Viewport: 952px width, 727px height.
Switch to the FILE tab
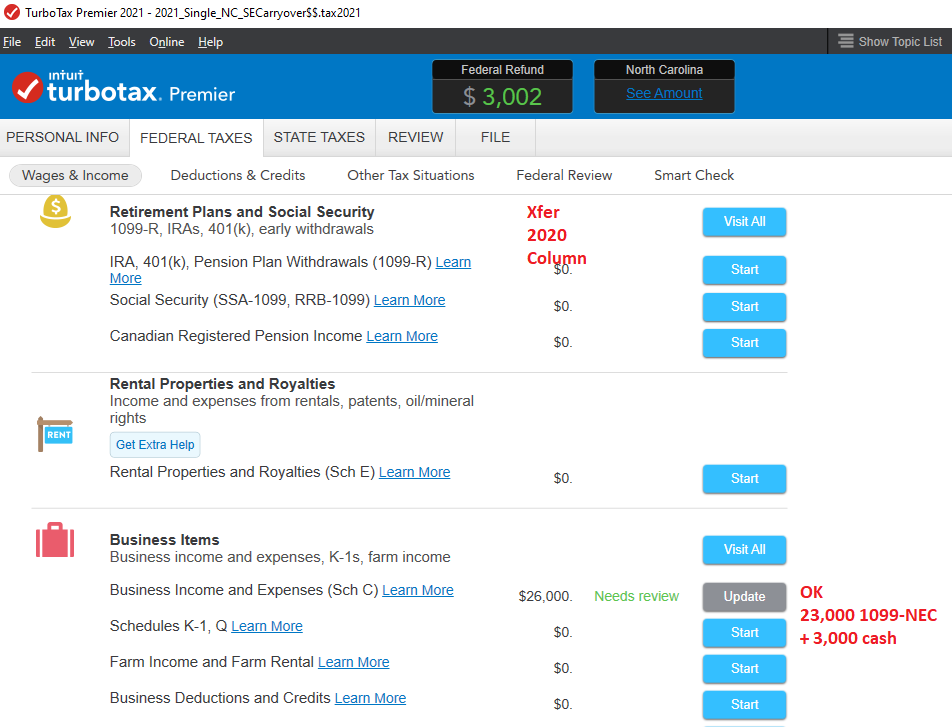click(x=495, y=137)
